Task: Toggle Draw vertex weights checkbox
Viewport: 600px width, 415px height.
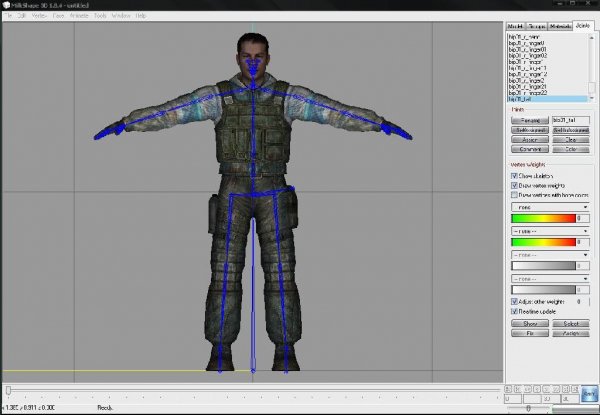Action: 514,186
